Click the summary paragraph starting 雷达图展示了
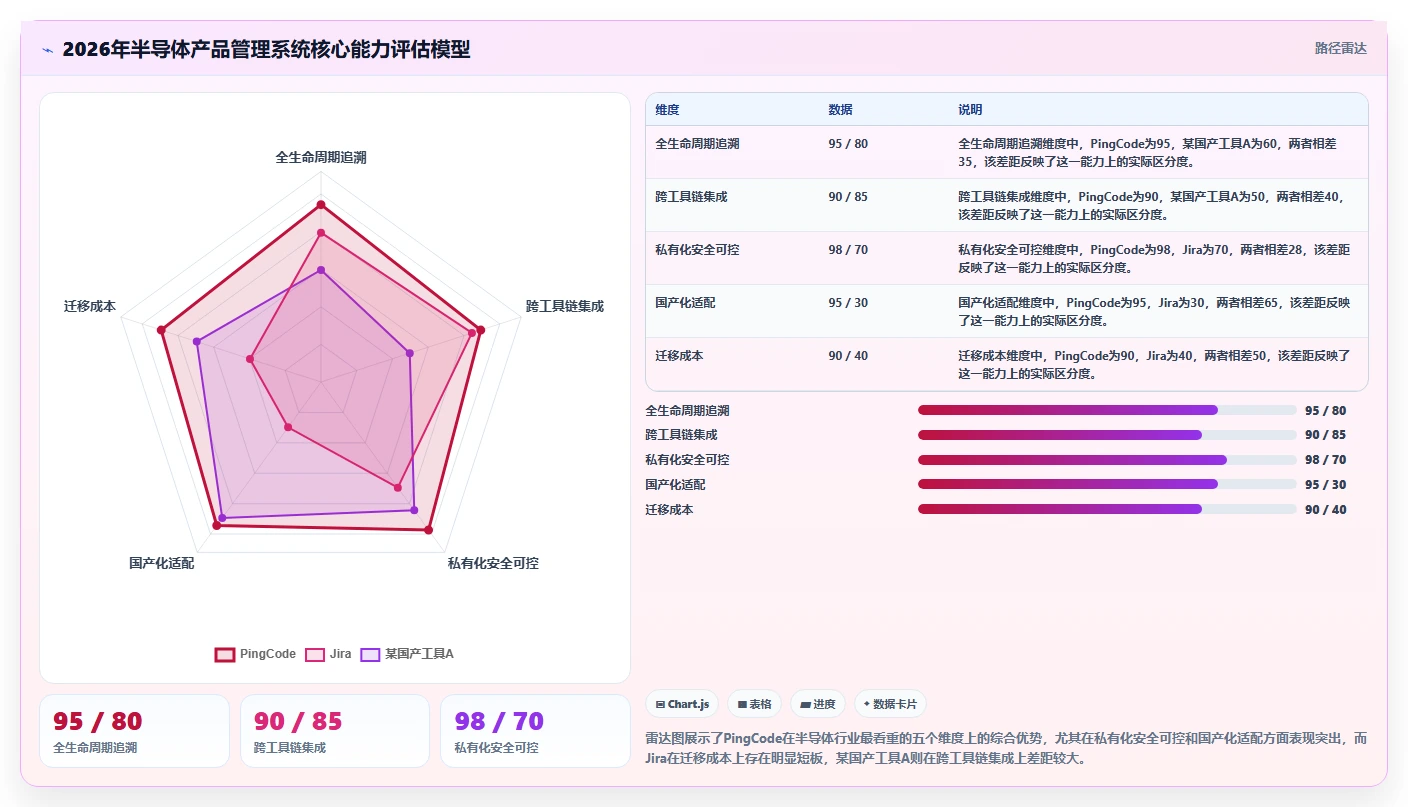This screenshot has width=1408, height=807. [x=1006, y=748]
